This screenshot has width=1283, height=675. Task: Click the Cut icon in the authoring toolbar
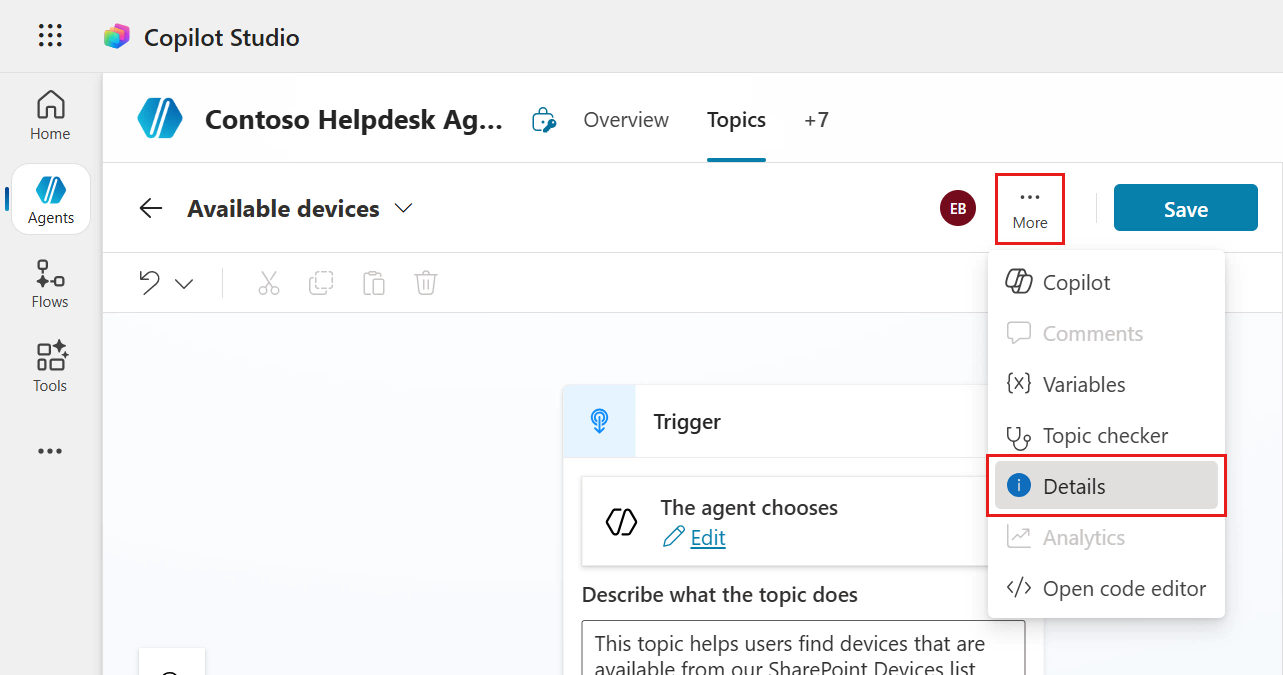tap(268, 282)
